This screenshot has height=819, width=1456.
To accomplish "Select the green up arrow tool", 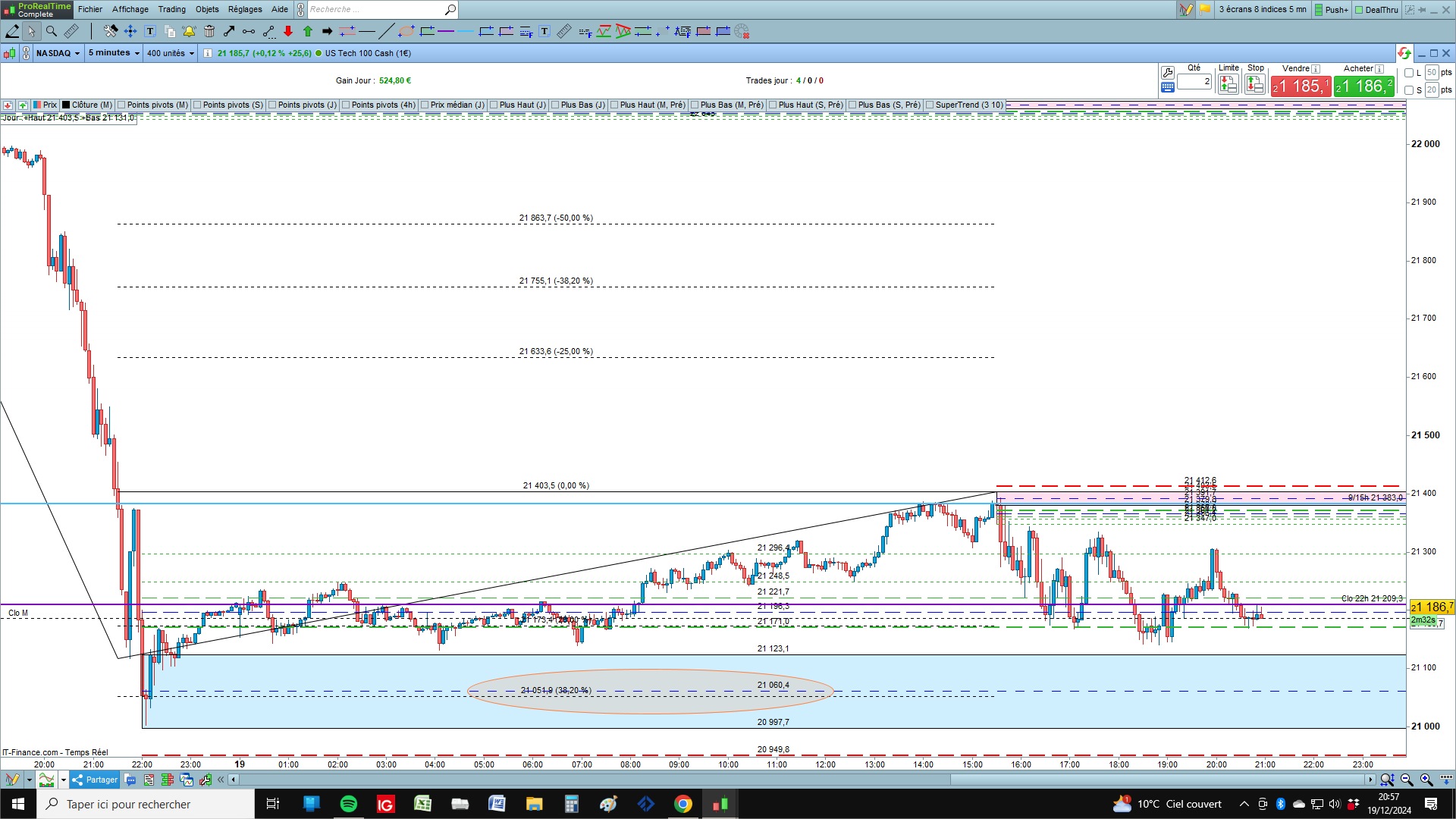I will pos(308,31).
